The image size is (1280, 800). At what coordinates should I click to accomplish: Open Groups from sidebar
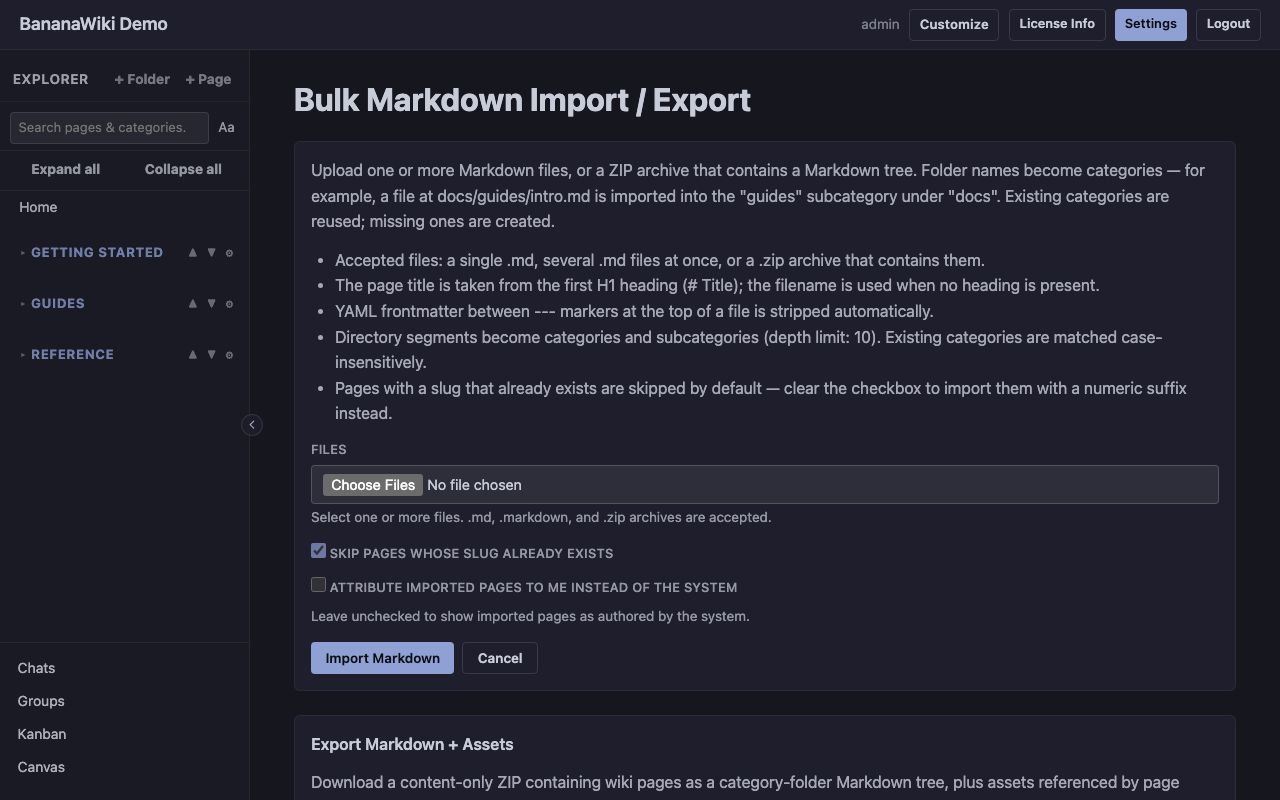pyautogui.click(x=41, y=701)
